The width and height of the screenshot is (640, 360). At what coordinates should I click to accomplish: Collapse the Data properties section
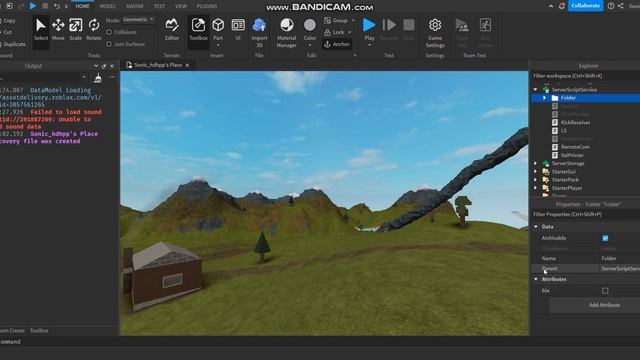[536, 227]
